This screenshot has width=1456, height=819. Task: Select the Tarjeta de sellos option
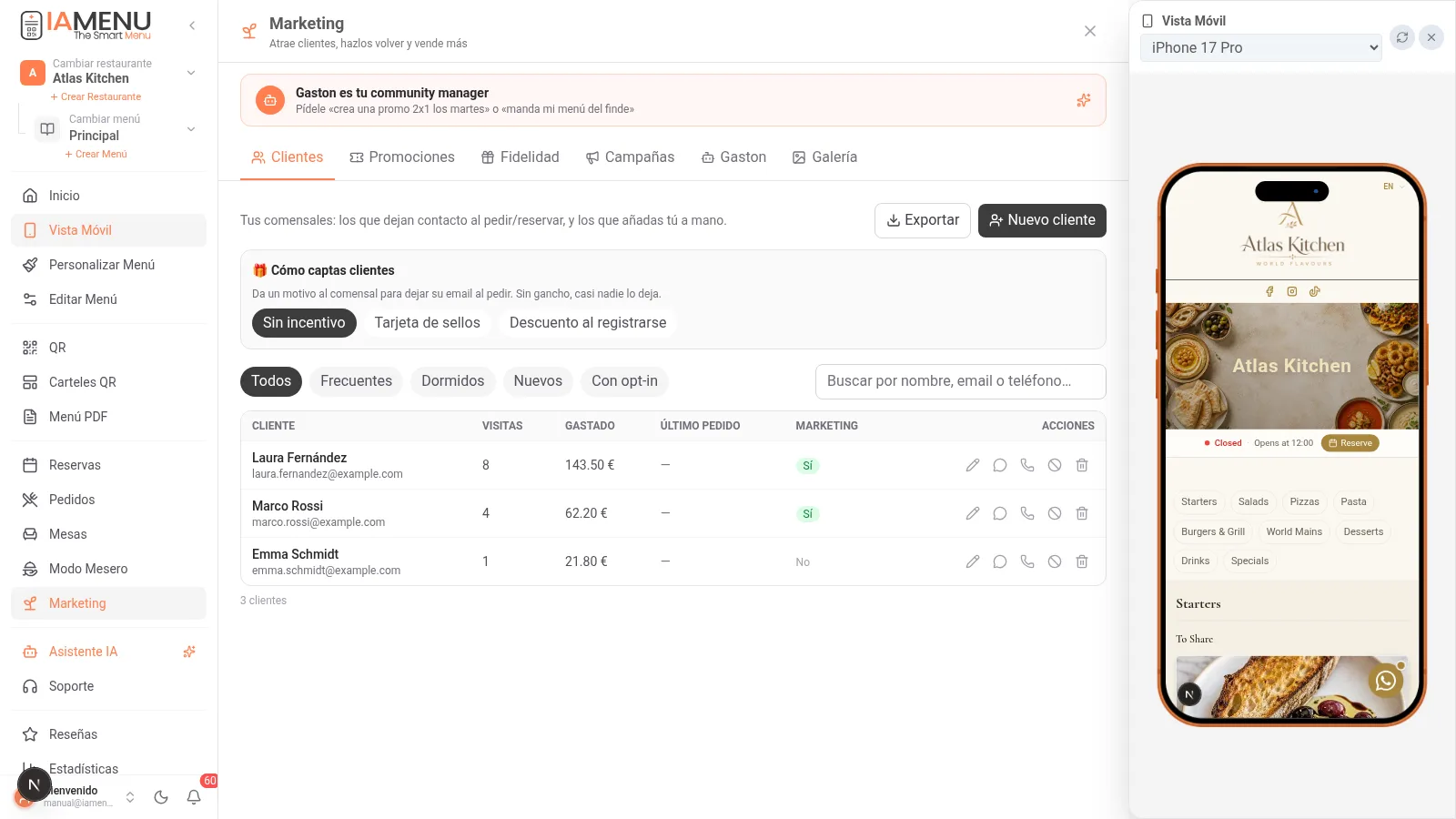pyautogui.click(x=428, y=323)
